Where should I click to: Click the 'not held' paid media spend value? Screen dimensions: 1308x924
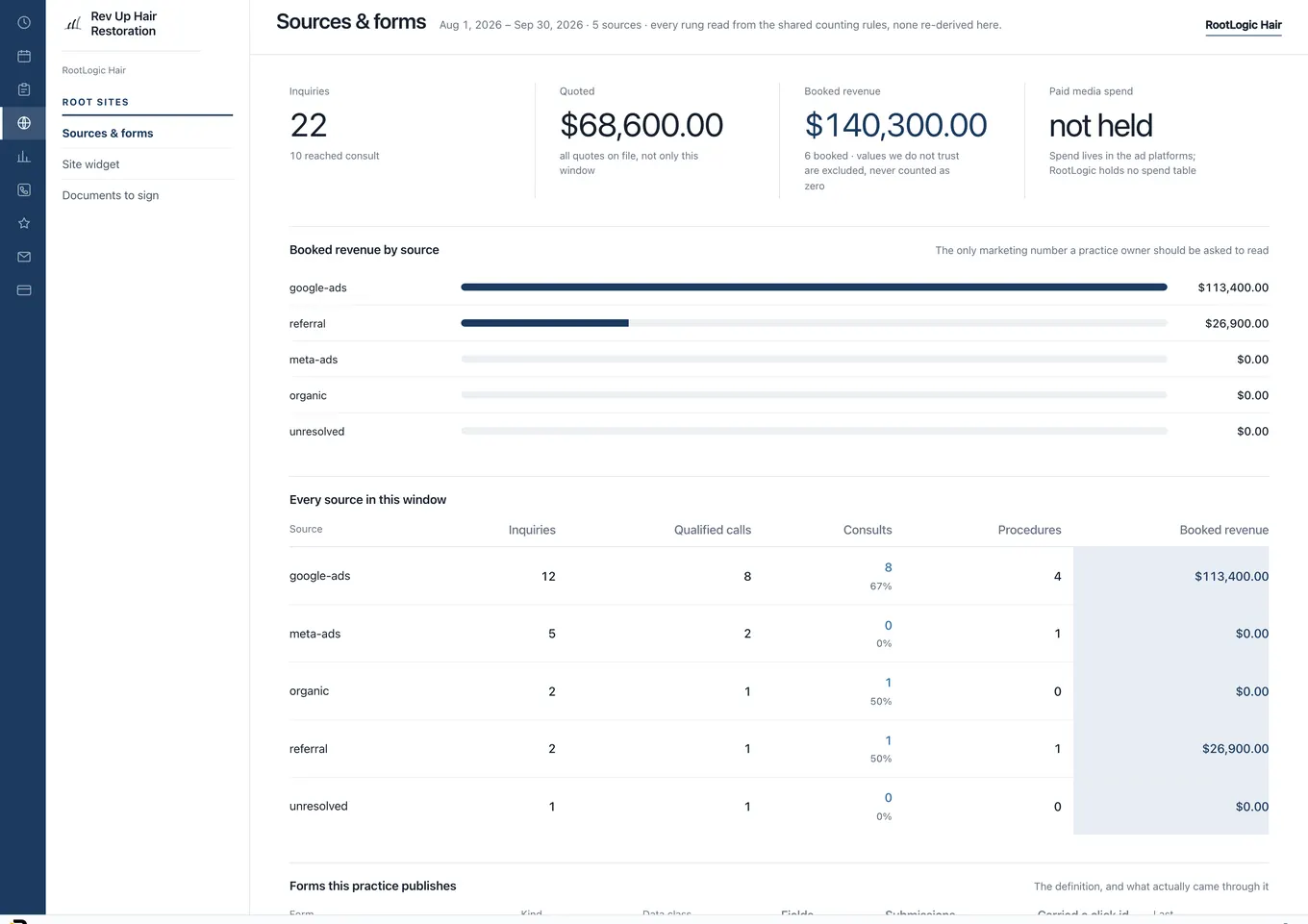pyautogui.click(x=1101, y=126)
